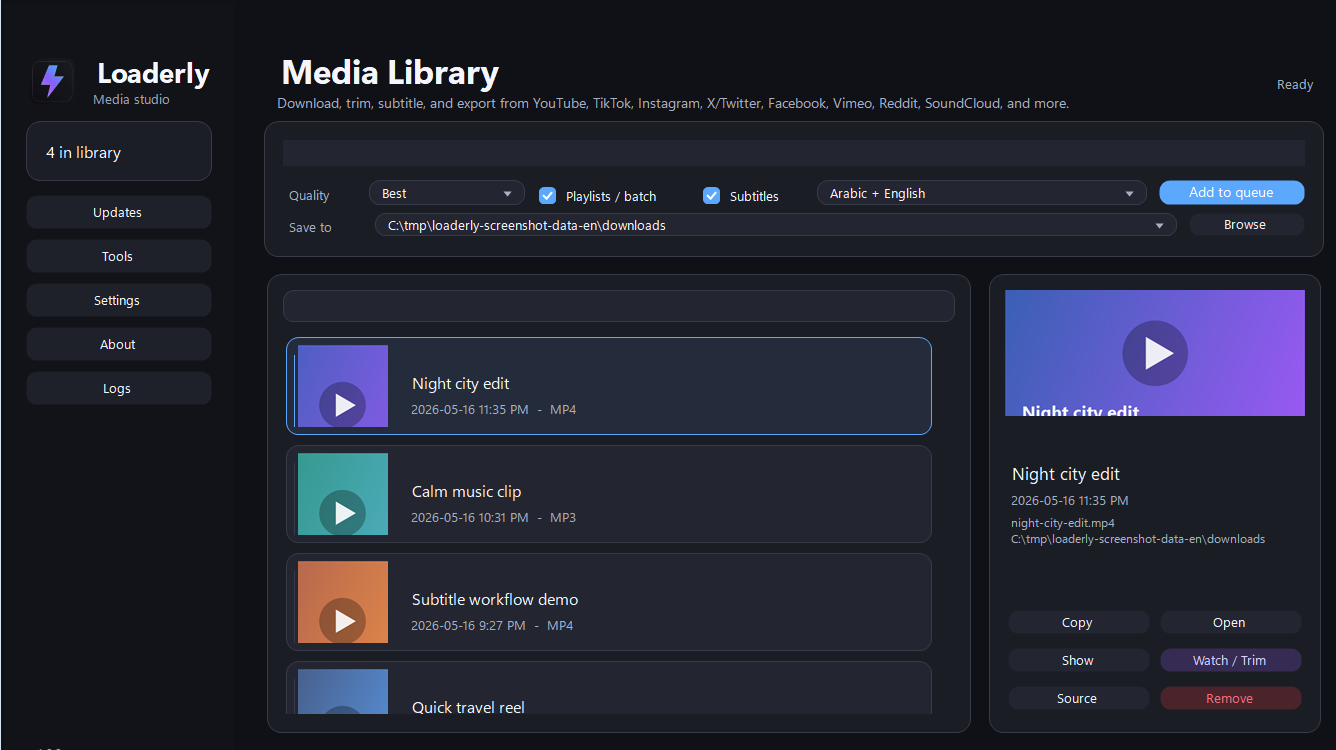Click the large preview play button
The width and height of the screenshot is (1336, 750).
1155,353
